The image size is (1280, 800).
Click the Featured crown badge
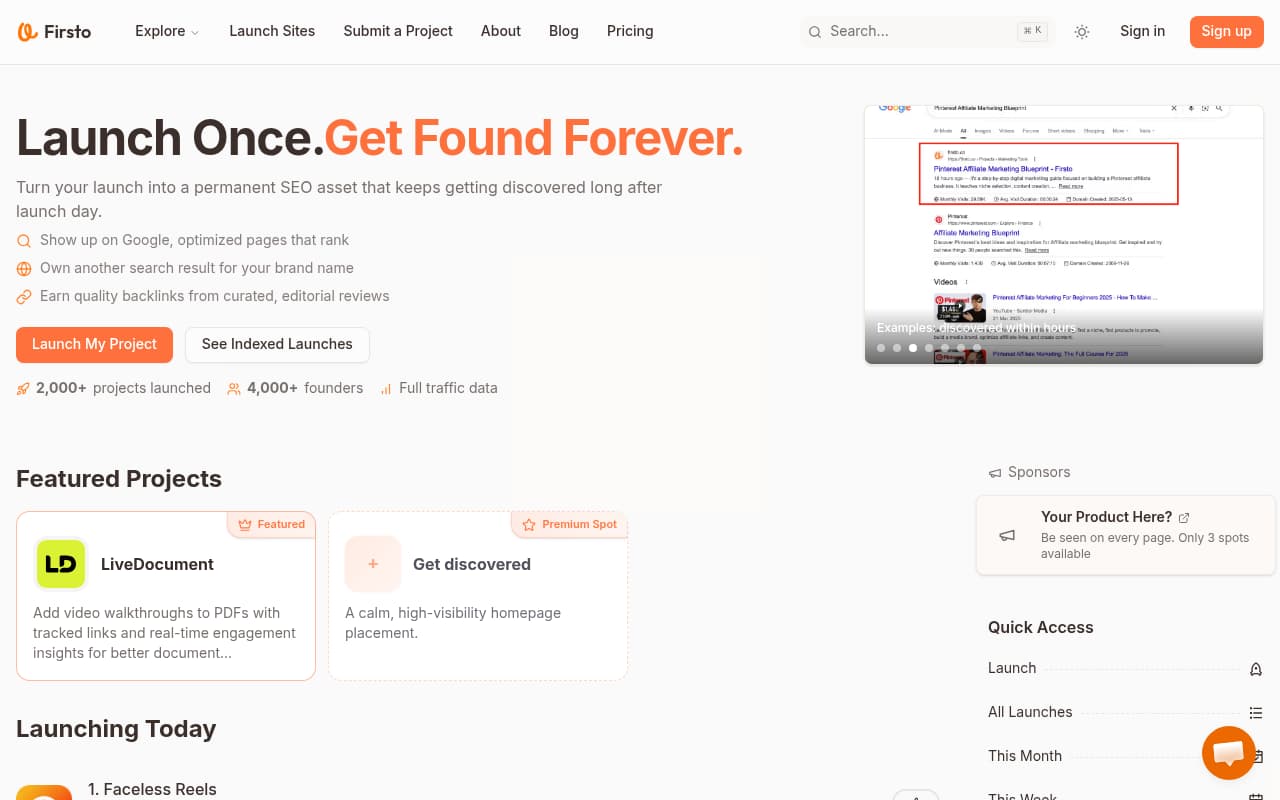[271, 524]
